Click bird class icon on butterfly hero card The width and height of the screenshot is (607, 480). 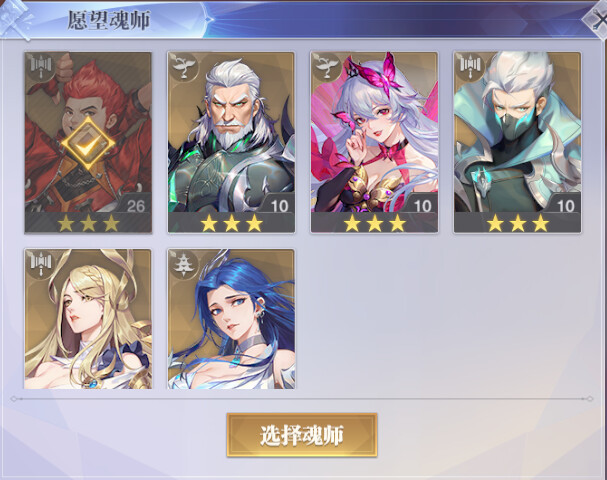(327, 67)
